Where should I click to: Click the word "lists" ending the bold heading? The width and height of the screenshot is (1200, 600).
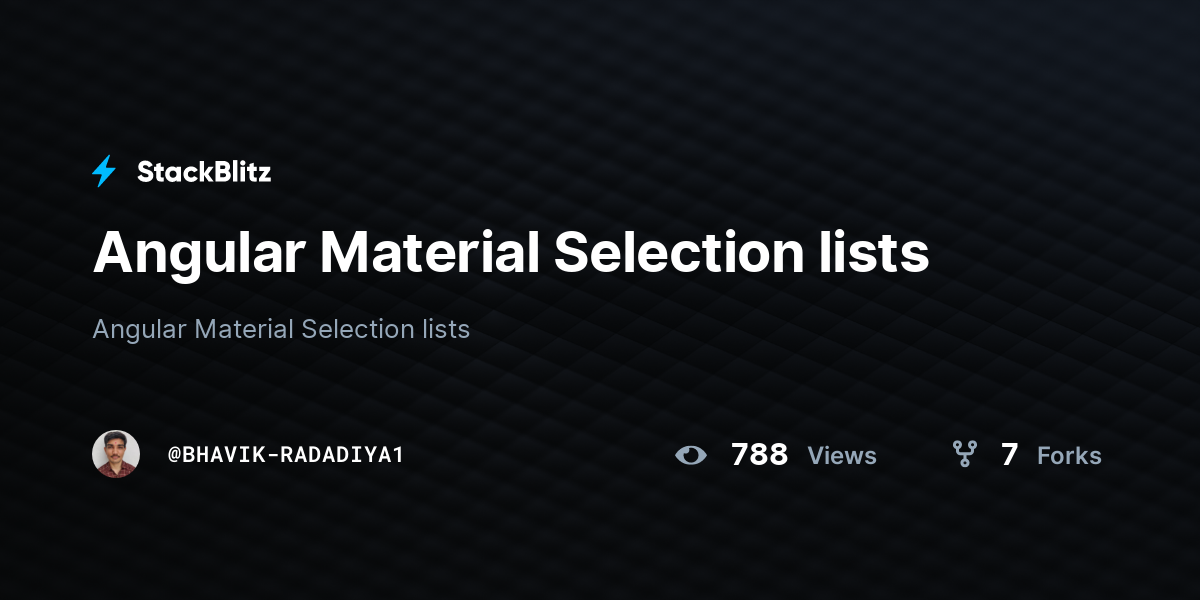click(x=868, y=253)
